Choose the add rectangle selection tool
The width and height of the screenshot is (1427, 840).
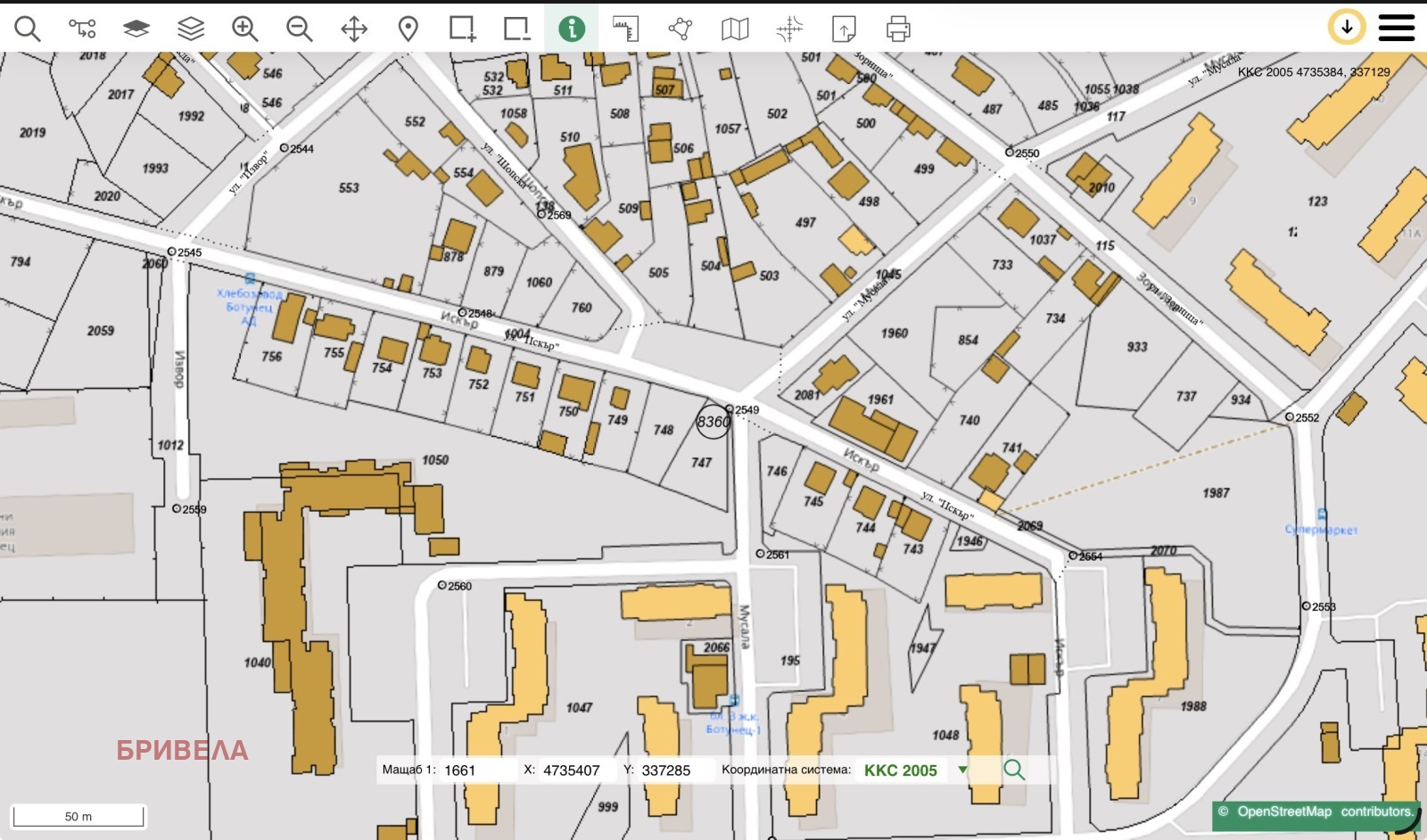[x=462, y=29]
